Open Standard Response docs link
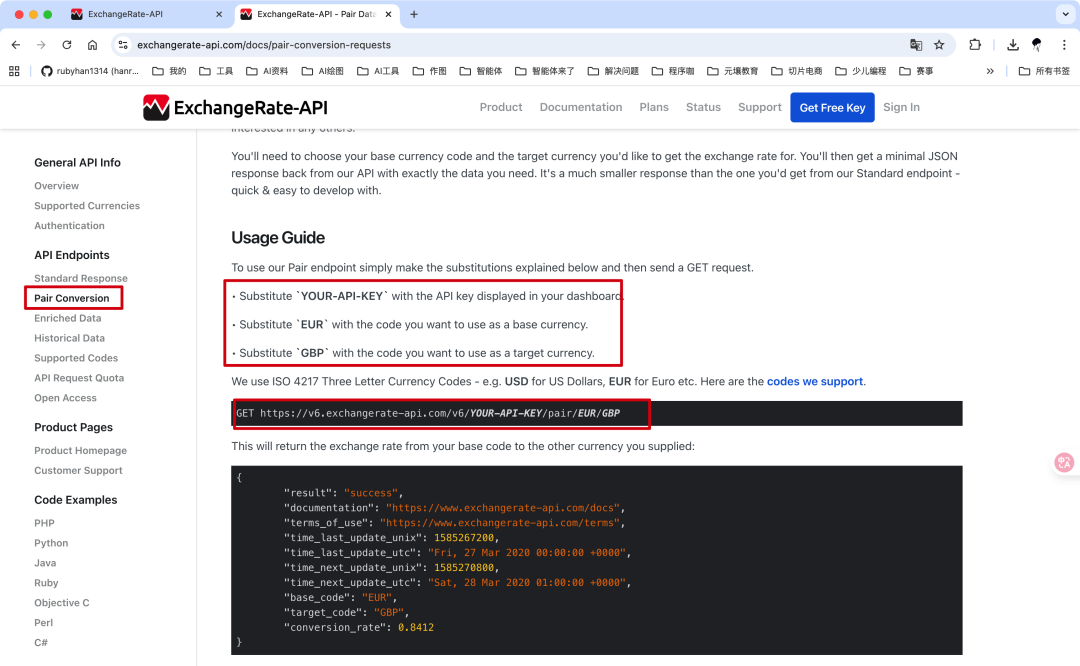 pyautogui.click(x=81, y=278)
